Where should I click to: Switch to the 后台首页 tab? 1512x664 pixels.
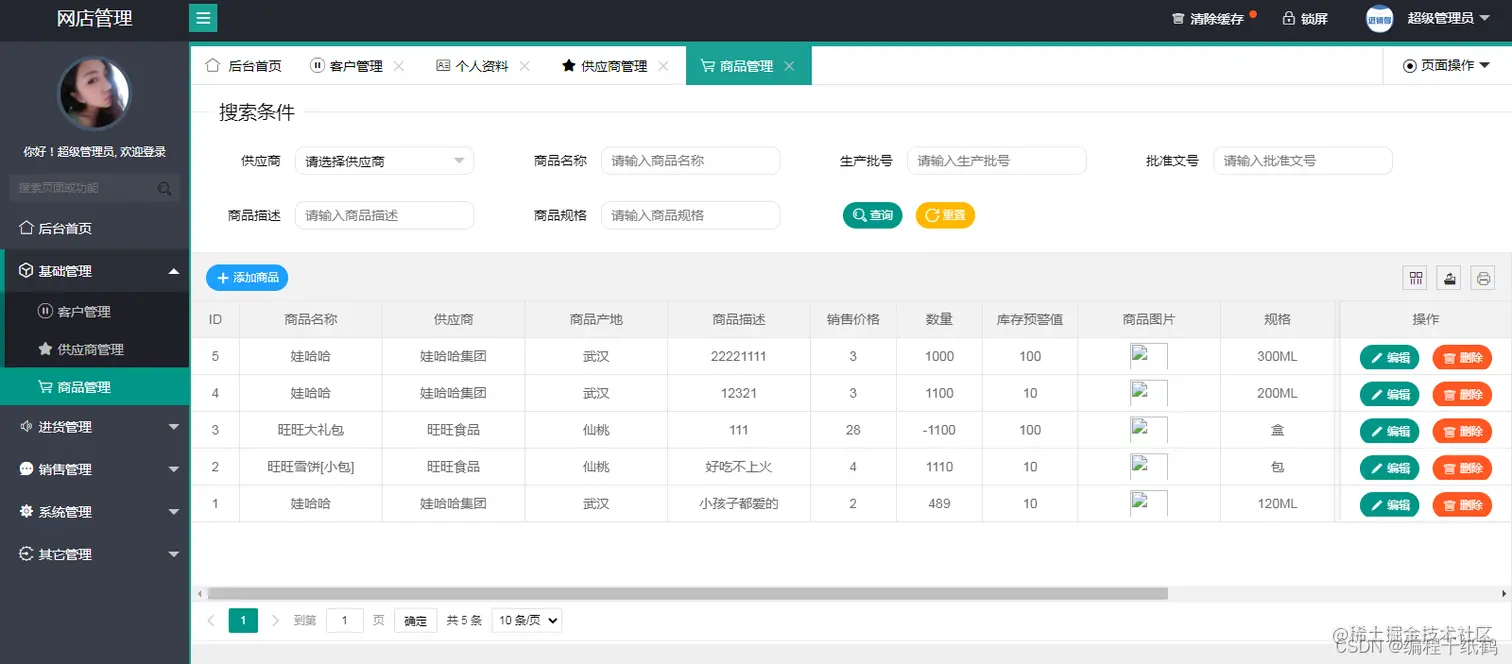point(243,66)
